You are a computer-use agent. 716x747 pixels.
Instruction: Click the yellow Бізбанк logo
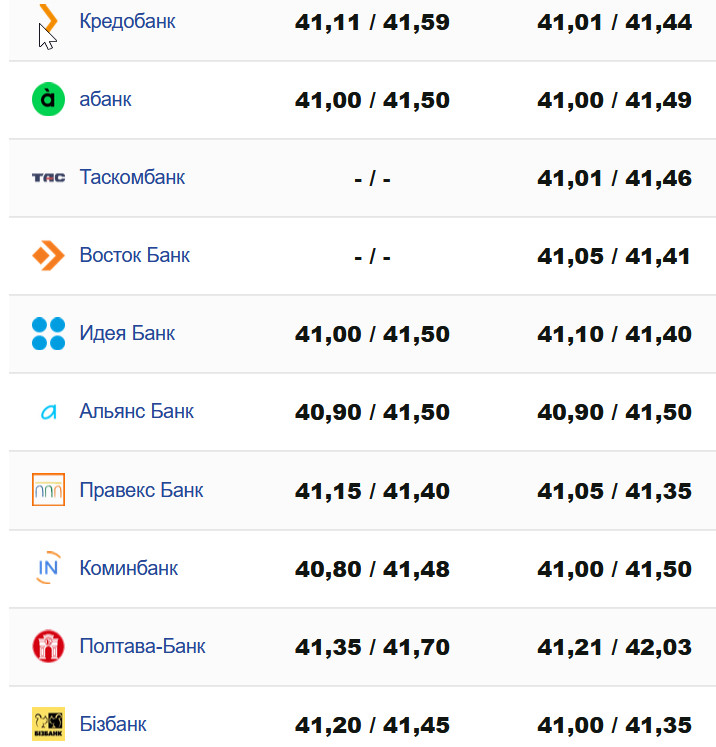[48, 724]
